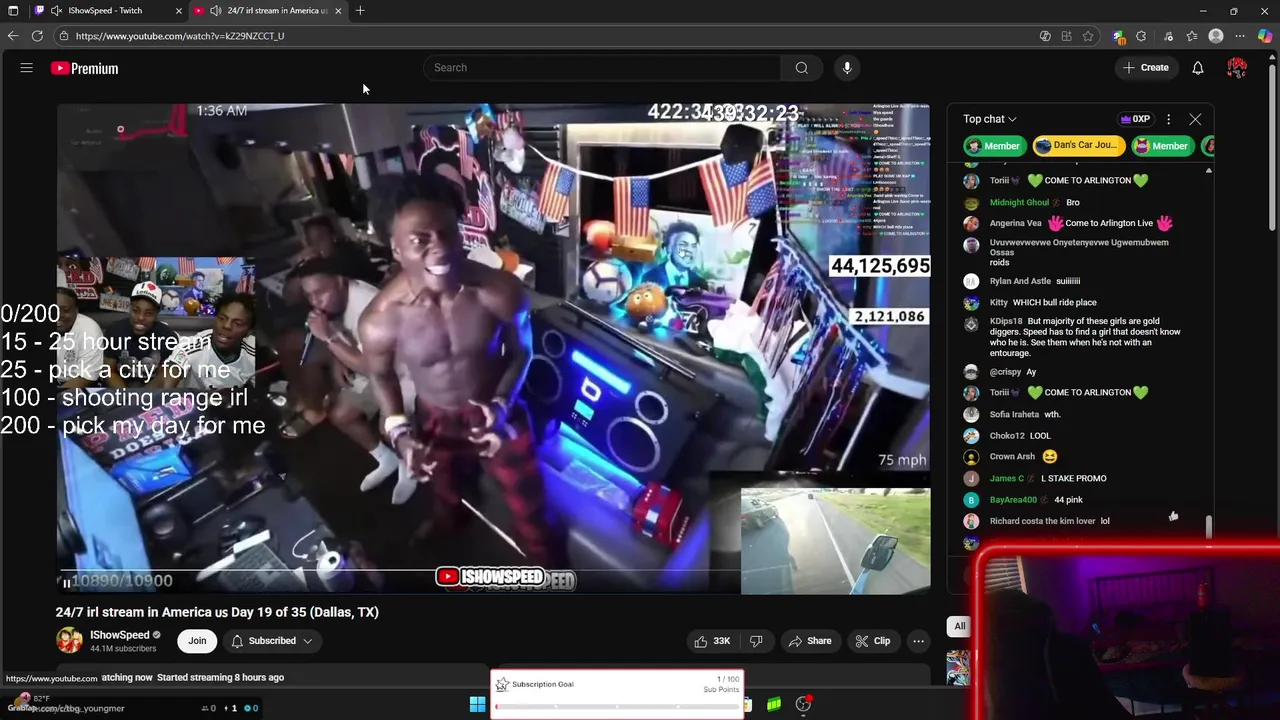Open the YouTube notifications bell
The image size is (1280, 720).
1197,68
